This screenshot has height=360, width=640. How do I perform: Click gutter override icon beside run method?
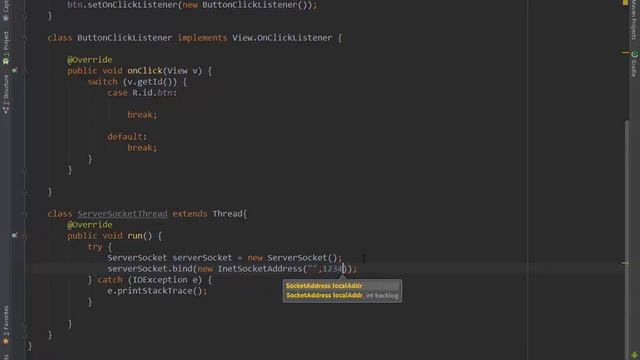(x=14, y=236)
